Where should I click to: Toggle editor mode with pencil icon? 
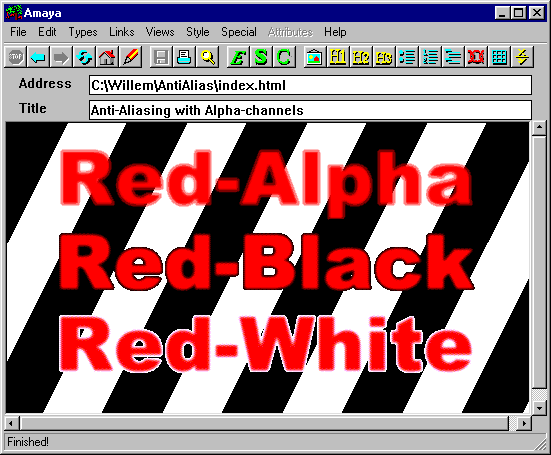click(x=131, y=57)
